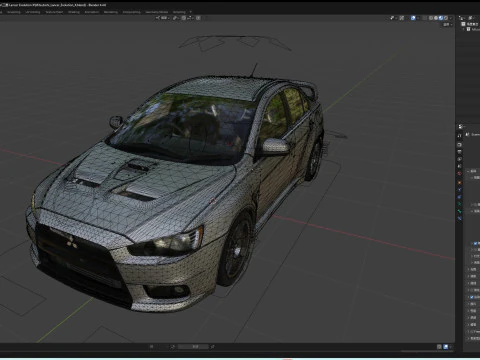Open the Output properties tab
This screenshot has width=480, height=360.
[x=460, y=152]
